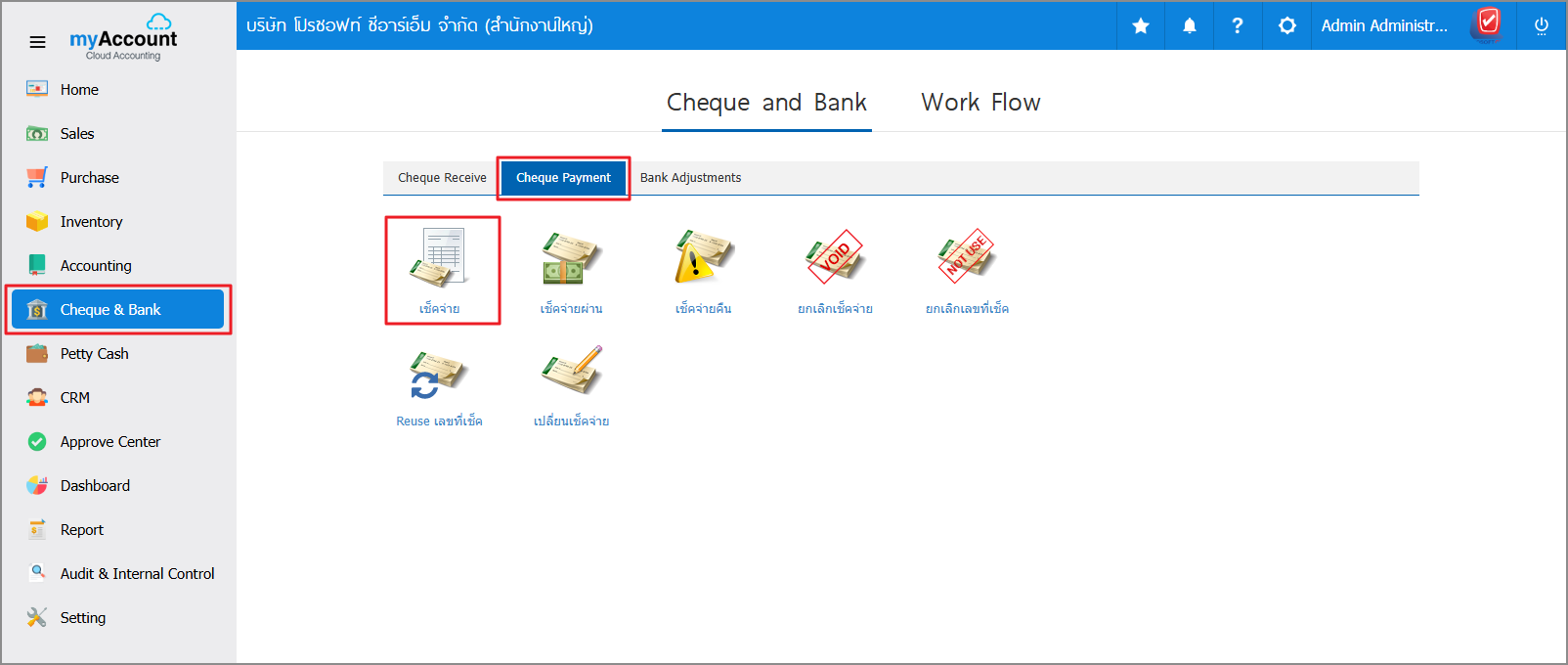Collapse sidebar with the hamburger menu
The height and width of the screenshot is (665, 1568).
37,42
